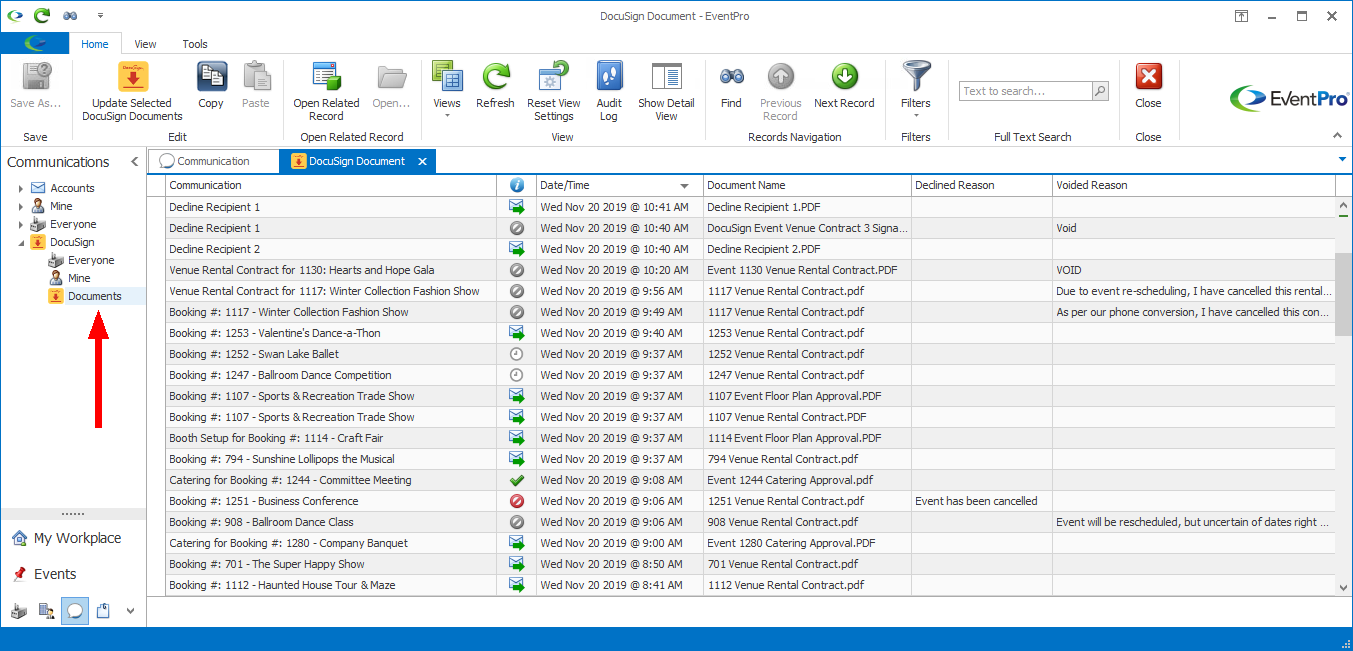
Task: Select the View ribbon tab
Action: (146, 44)
